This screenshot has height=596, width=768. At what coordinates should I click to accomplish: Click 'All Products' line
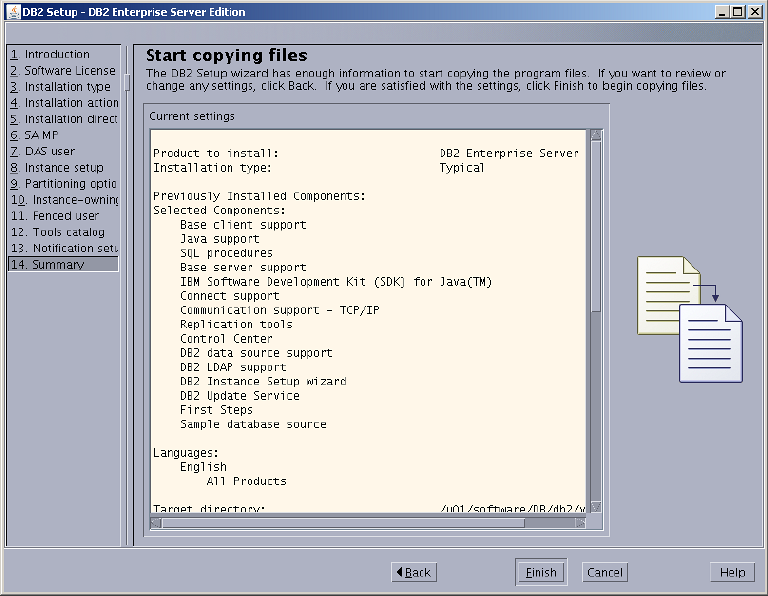(246, 481)
